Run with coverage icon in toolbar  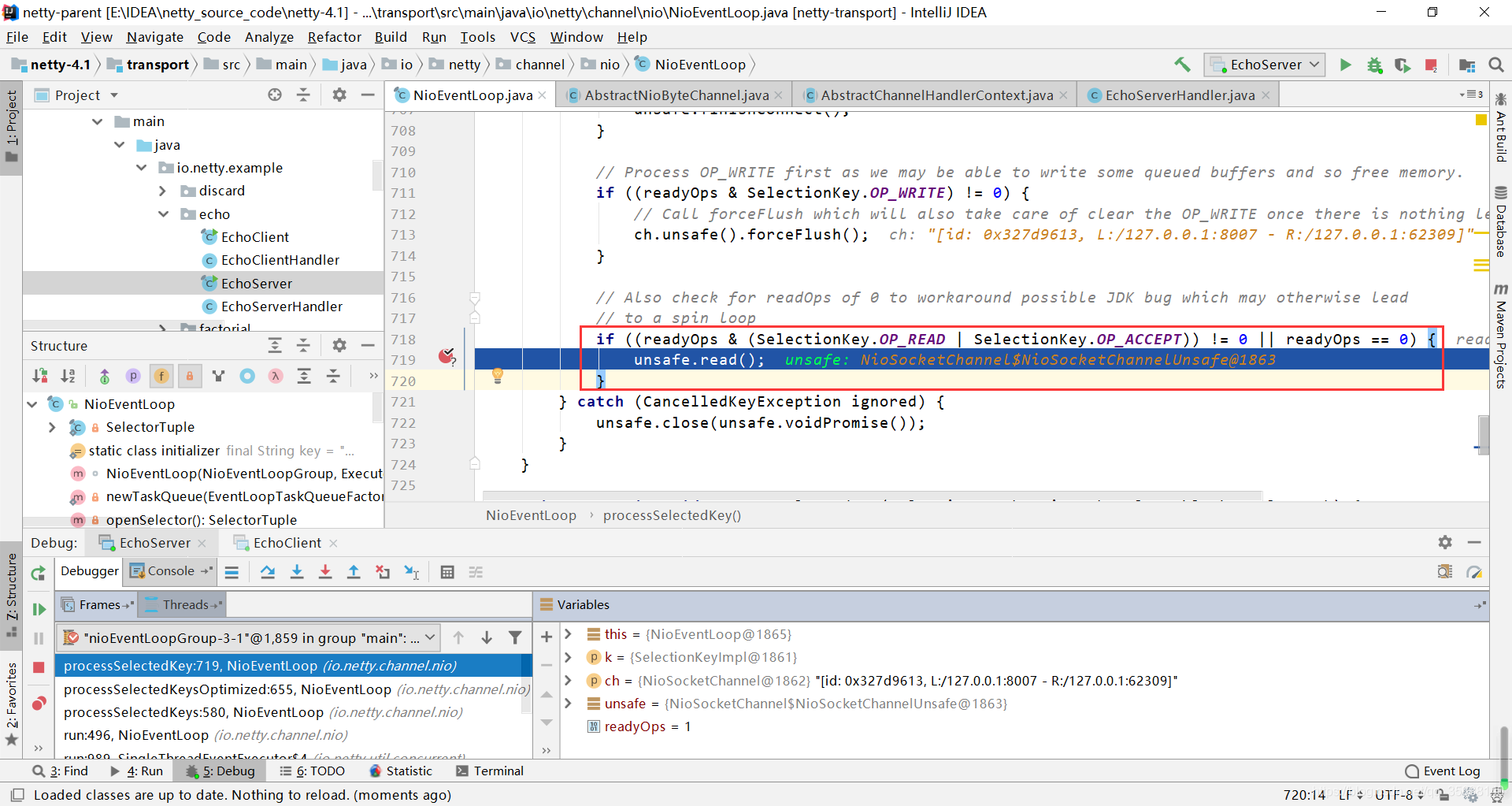[1403, 65]
